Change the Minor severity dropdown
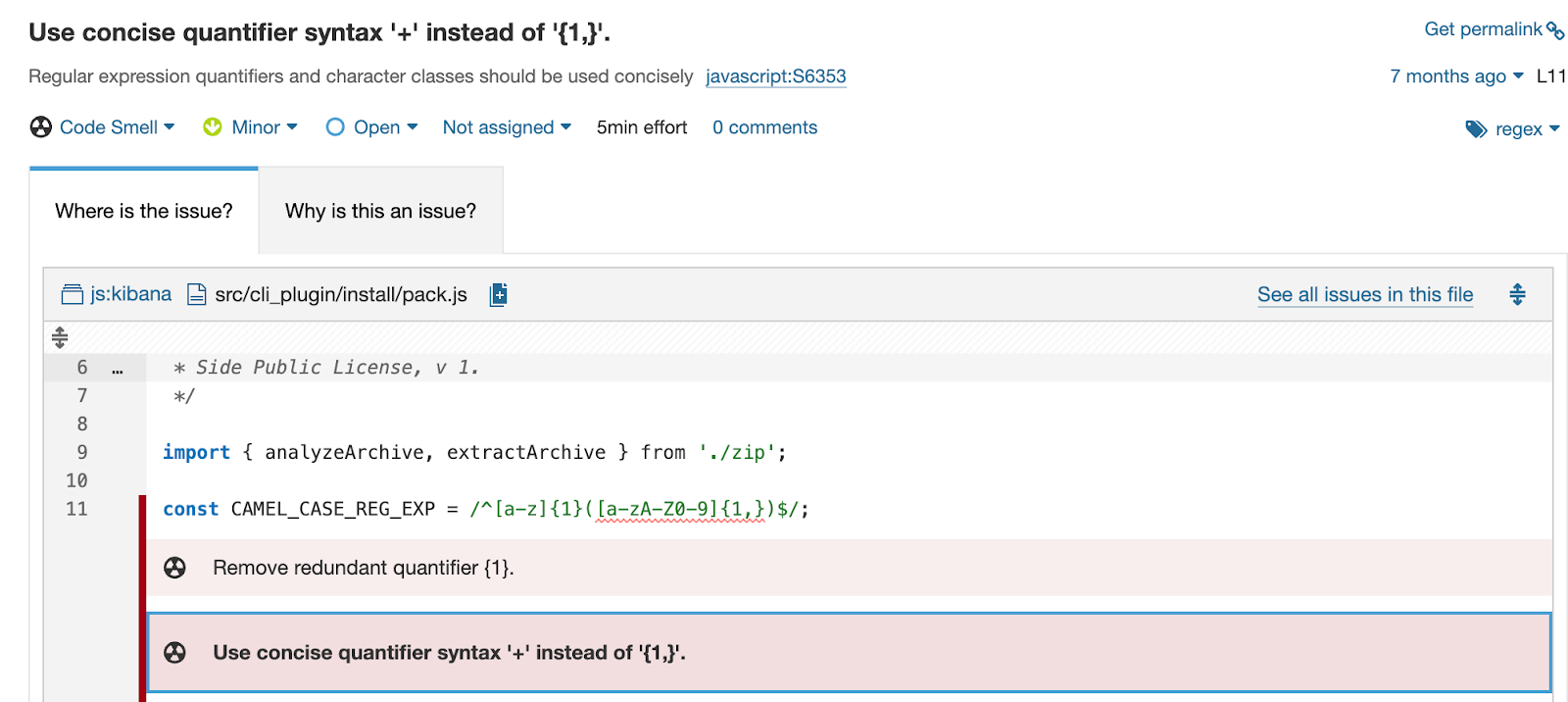Screen dimensions: 1568x702 264,127
